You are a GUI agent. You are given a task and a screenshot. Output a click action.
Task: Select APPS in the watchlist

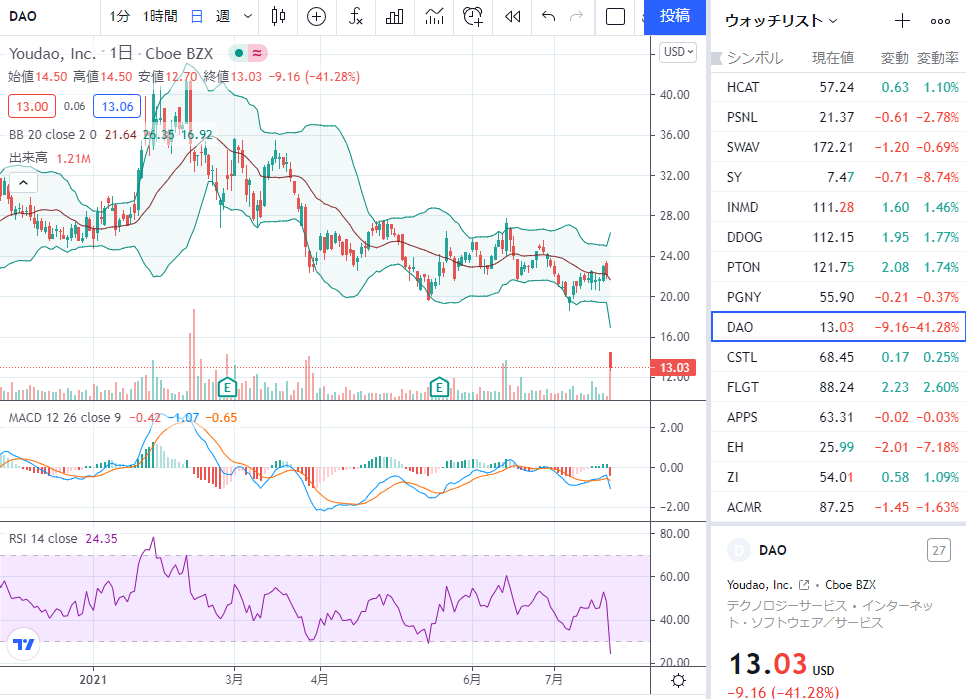[838, 417]
